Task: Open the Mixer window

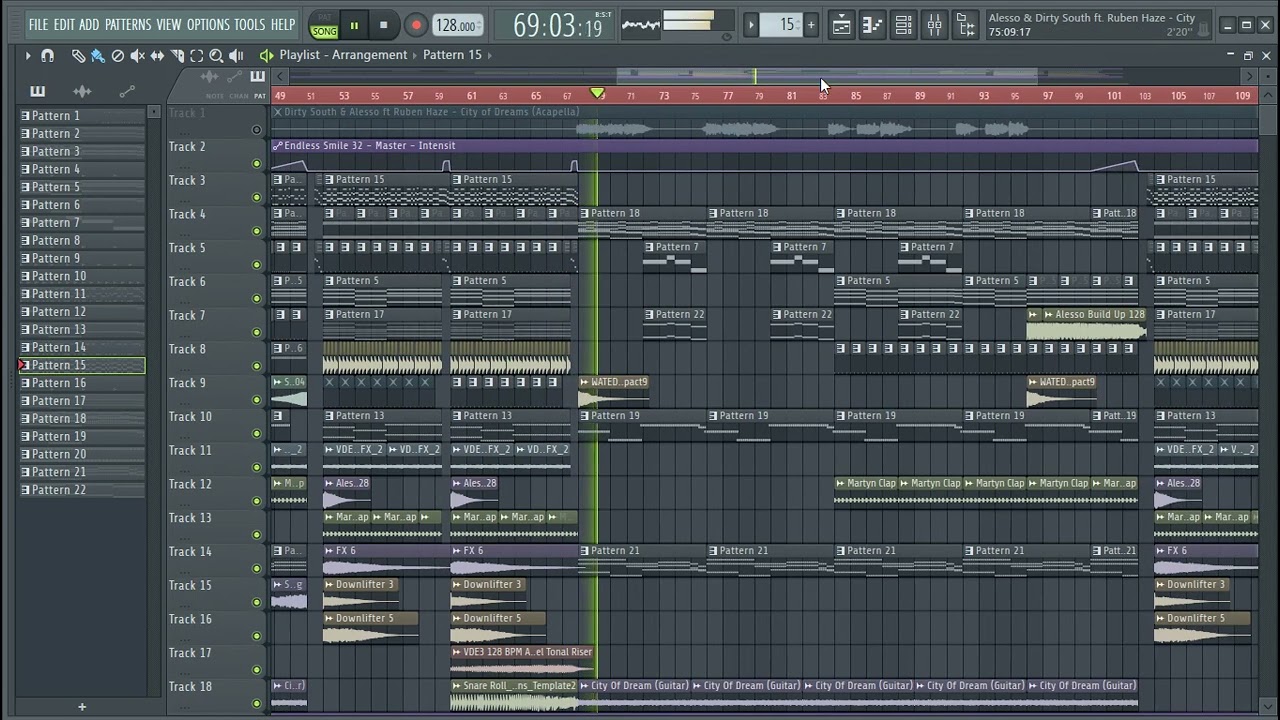Action: tap(934, 25)
